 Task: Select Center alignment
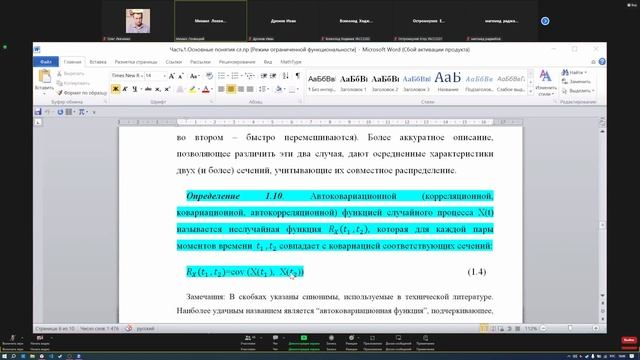click(231, 89)
